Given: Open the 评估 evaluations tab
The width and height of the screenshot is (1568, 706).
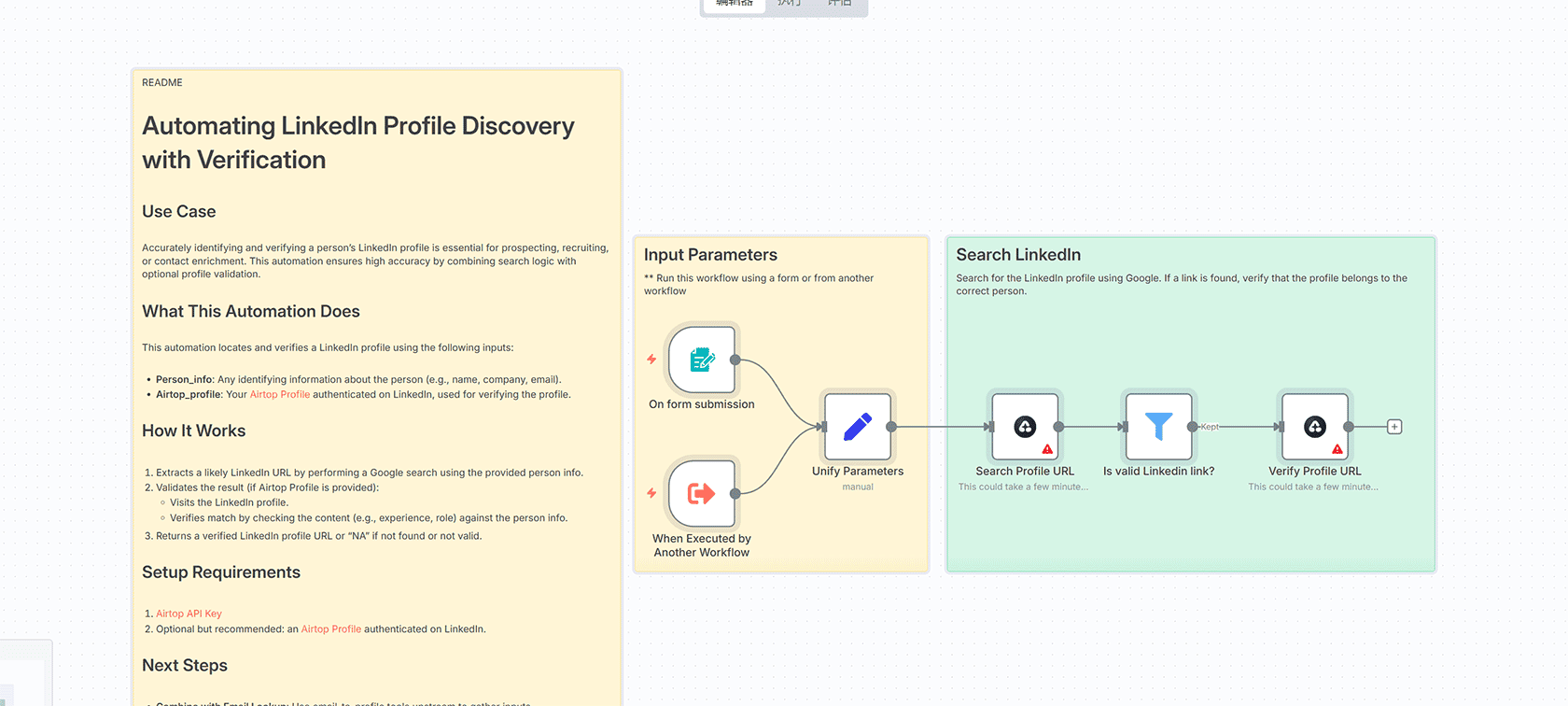Looking at the screenshot, I should 839,4.
